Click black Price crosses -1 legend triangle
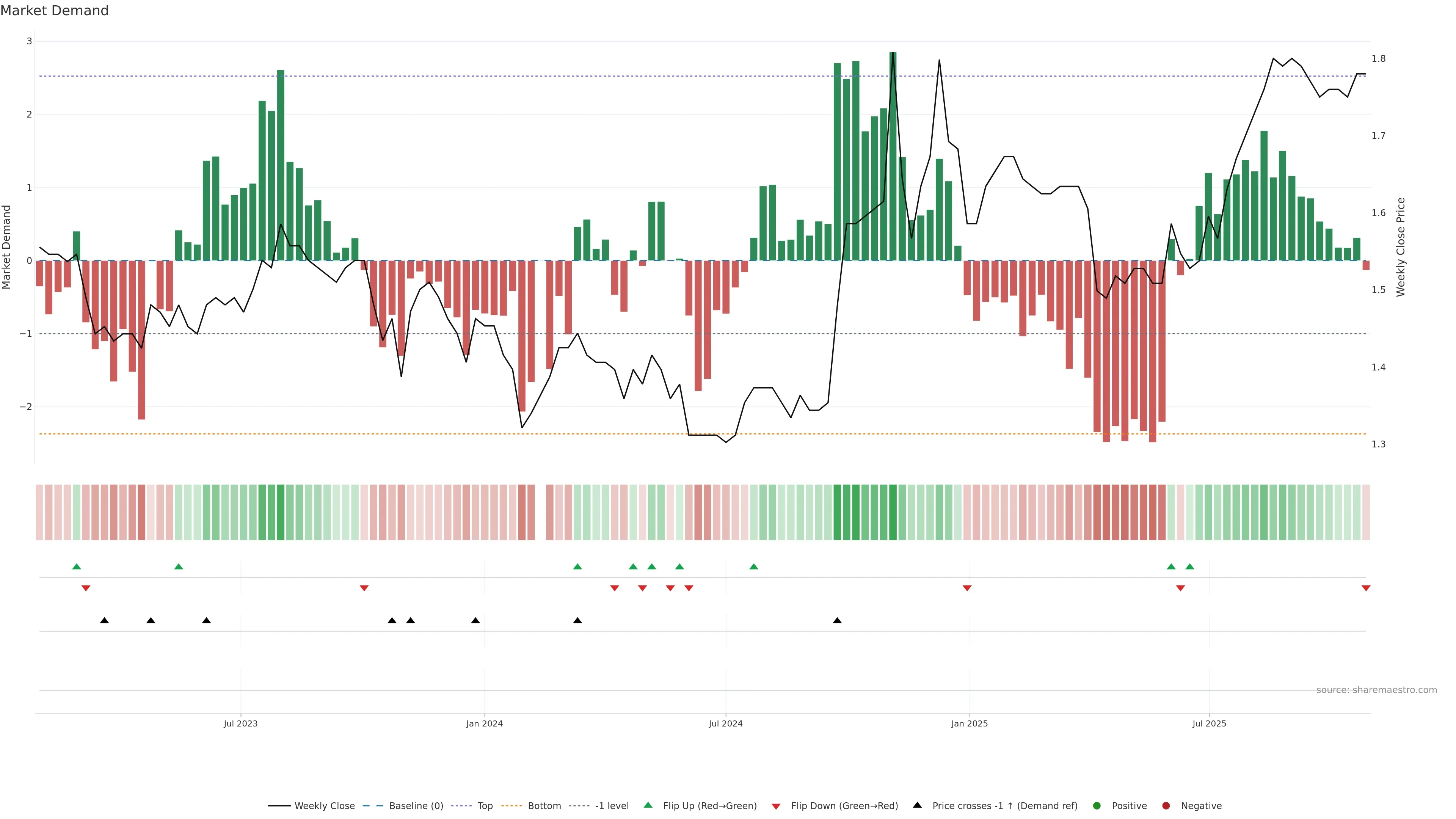The height and width of the screenshot is (819, 1456). [x=917, y=805]
